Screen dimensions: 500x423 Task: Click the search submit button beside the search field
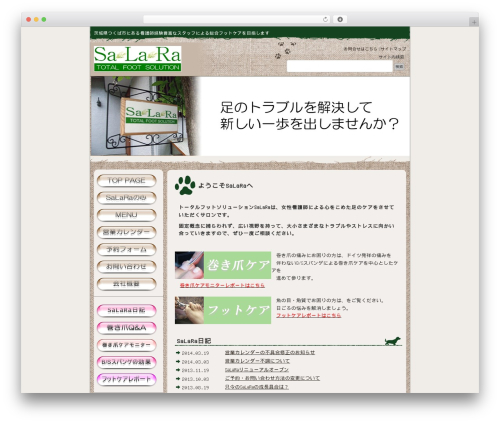(399, 66)
